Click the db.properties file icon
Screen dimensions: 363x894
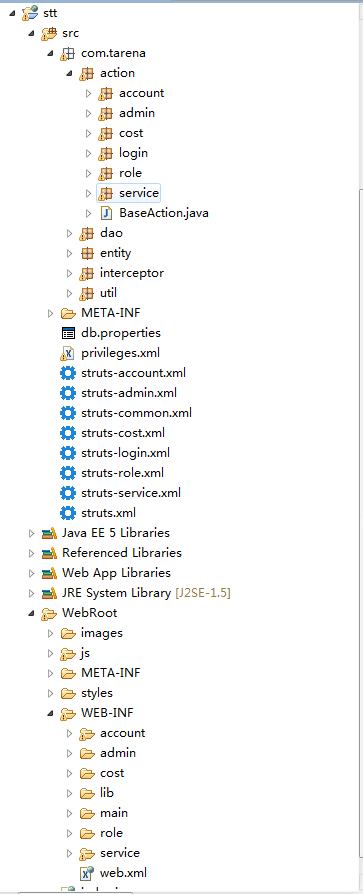68,333
